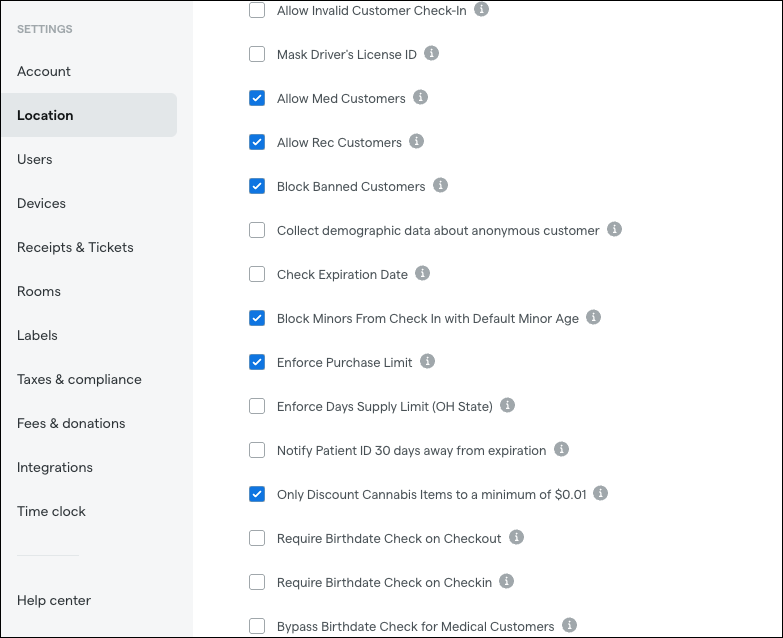783x638 pixels.
Task: Select Location in settings sidebar
Action: click(x=89, y=115)
